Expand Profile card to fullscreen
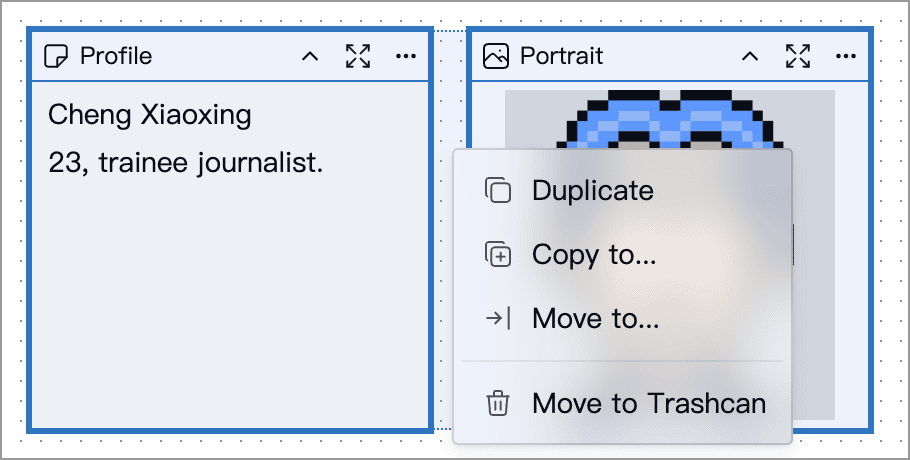This screenshot has height=460, width=910. pyautogui.click(x=358, y=56)
